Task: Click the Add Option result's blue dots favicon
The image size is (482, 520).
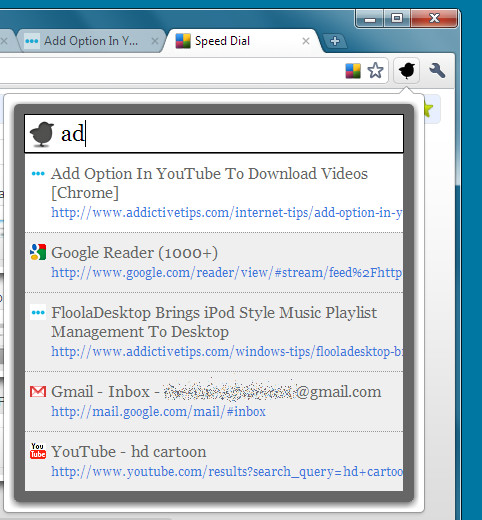Action: coord(38,174)
